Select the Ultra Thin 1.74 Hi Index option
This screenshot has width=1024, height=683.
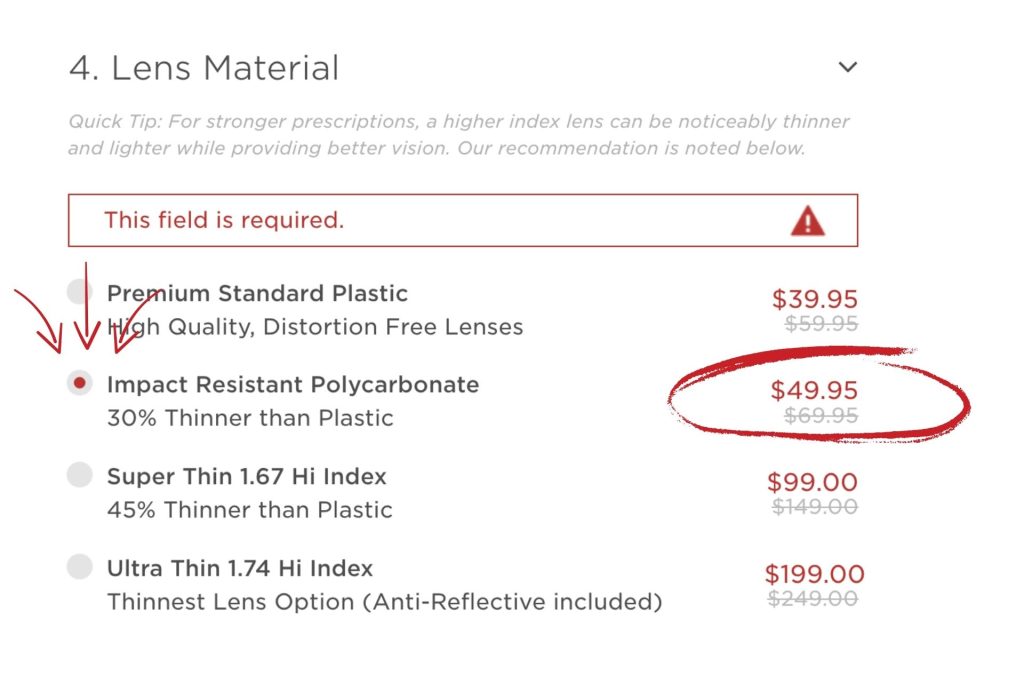(x=79, y=566)
